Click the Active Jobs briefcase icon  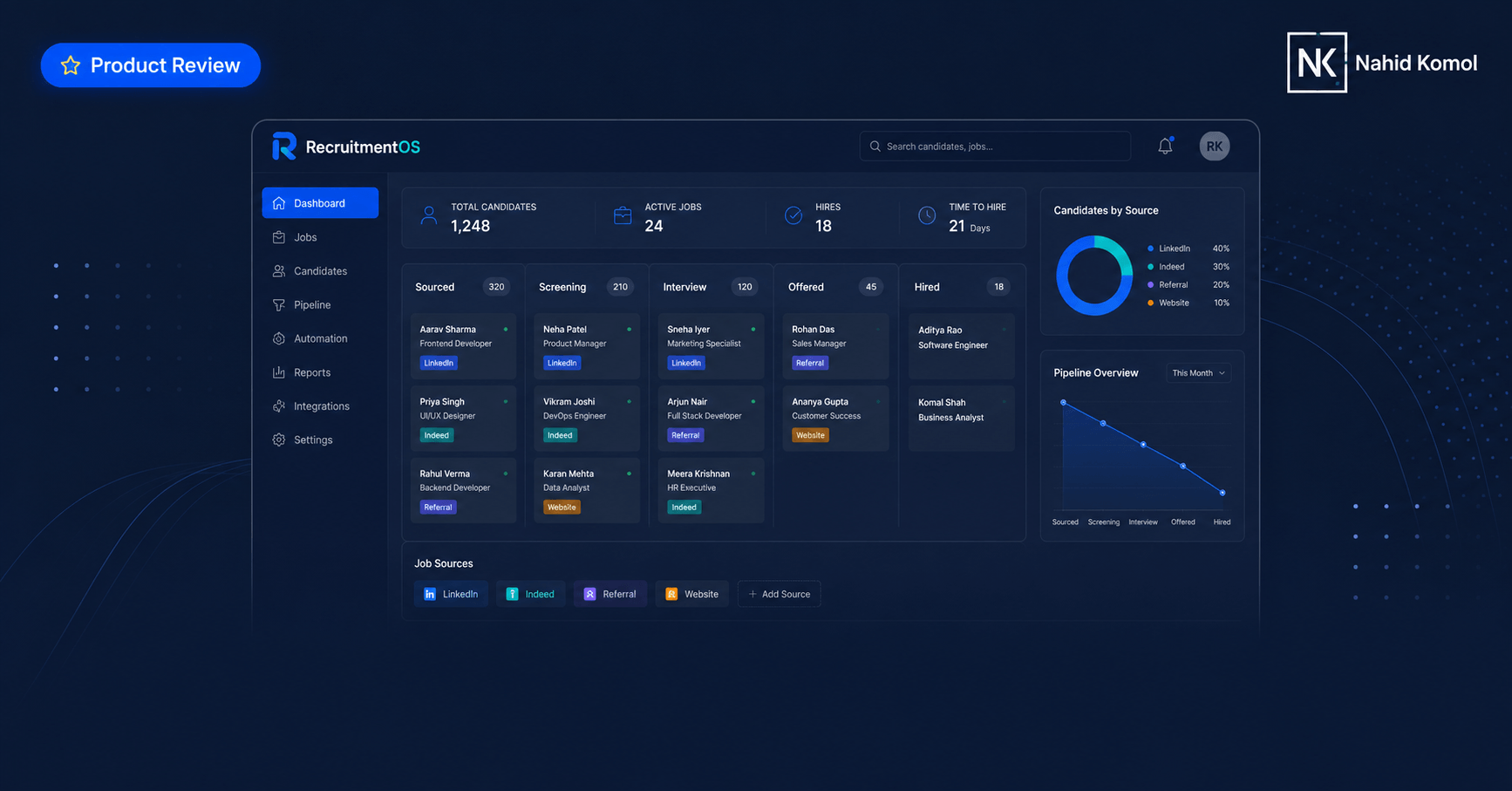[x=623, y=215]
